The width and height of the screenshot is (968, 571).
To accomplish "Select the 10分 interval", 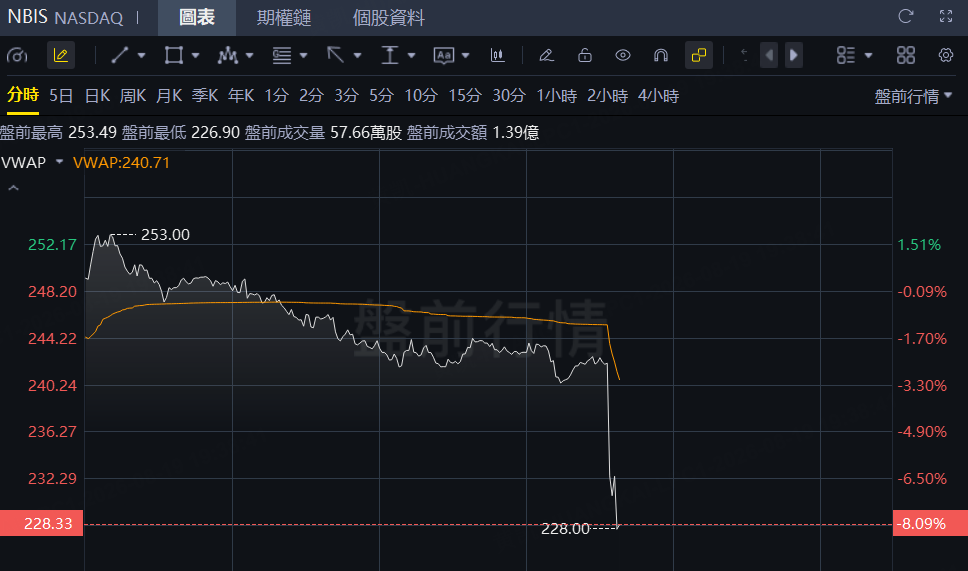I will (x=421, y=96).
